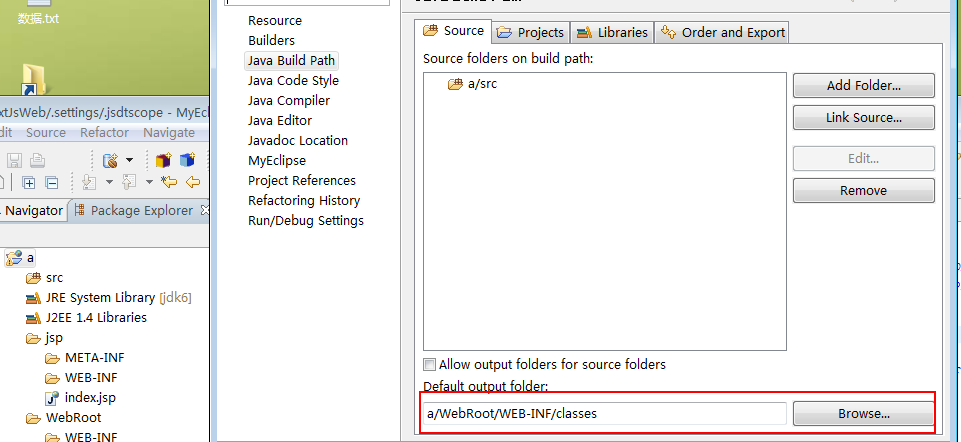Select MyEclipse in properties list
The height and width of the screenshot is (442, 961).
(x=276, y=161)
